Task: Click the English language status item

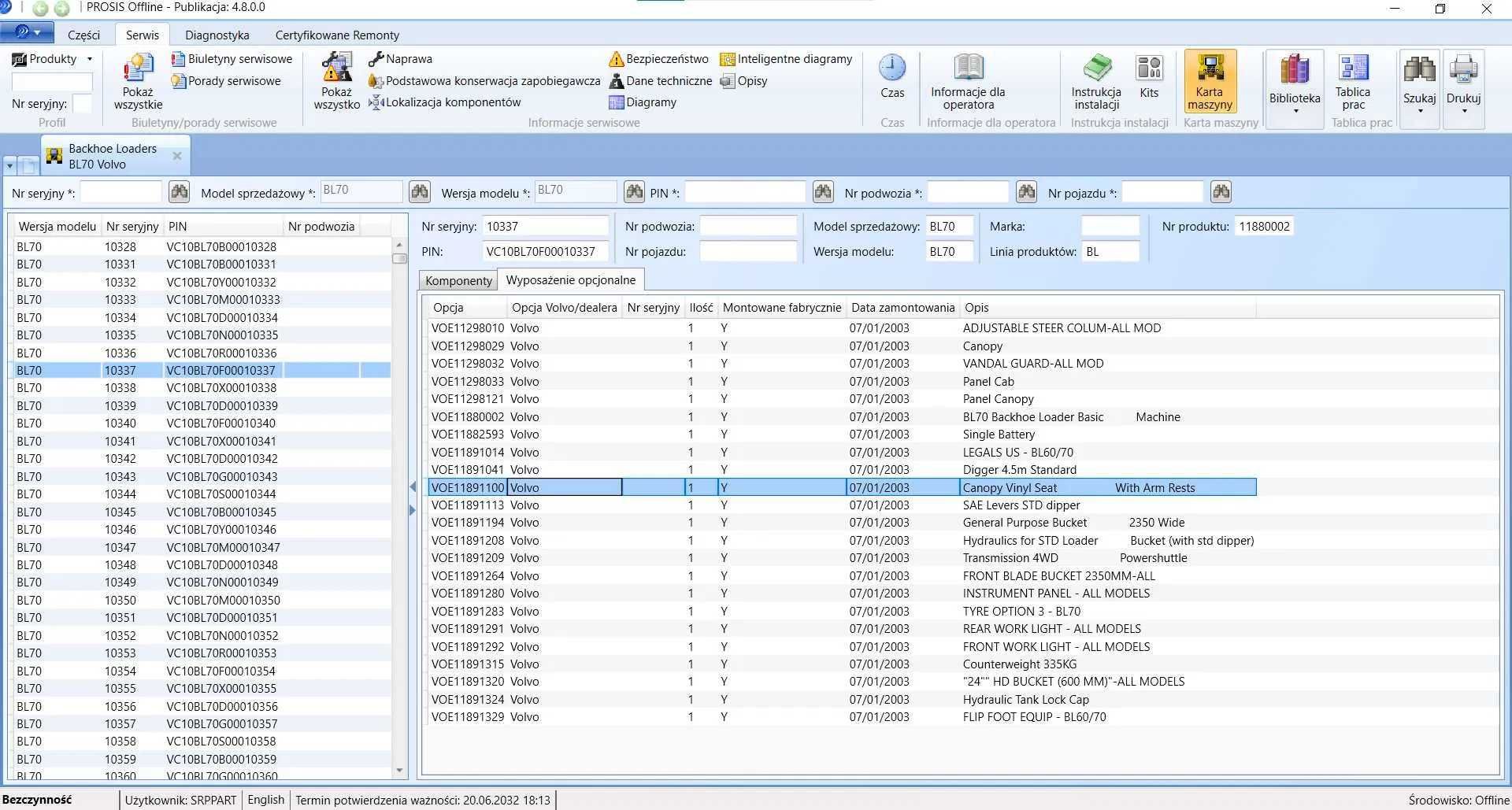Action: [x=265, y=800]
